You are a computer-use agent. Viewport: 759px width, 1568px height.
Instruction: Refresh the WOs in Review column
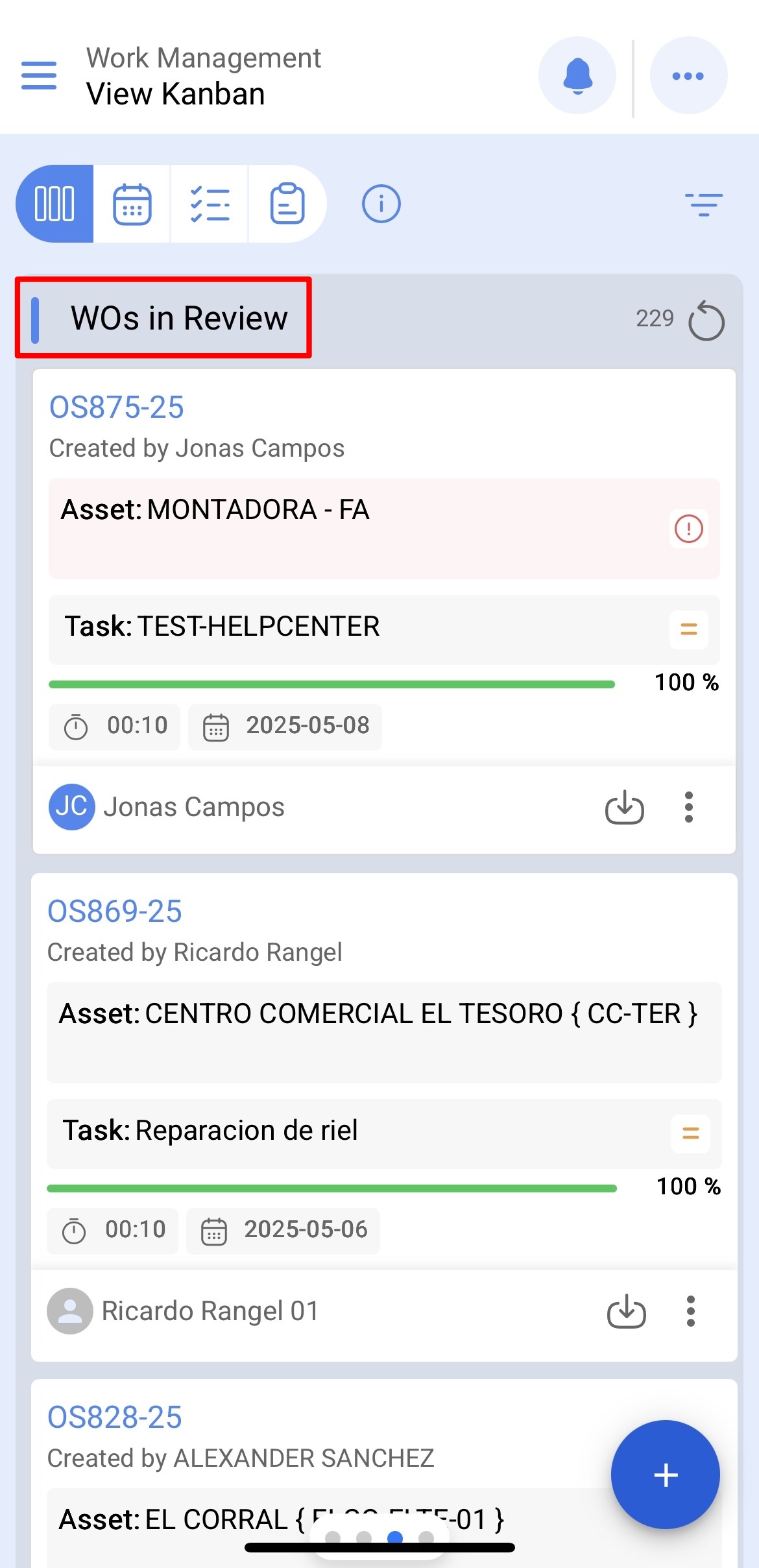pyautogui.click(x=706, y=320)
